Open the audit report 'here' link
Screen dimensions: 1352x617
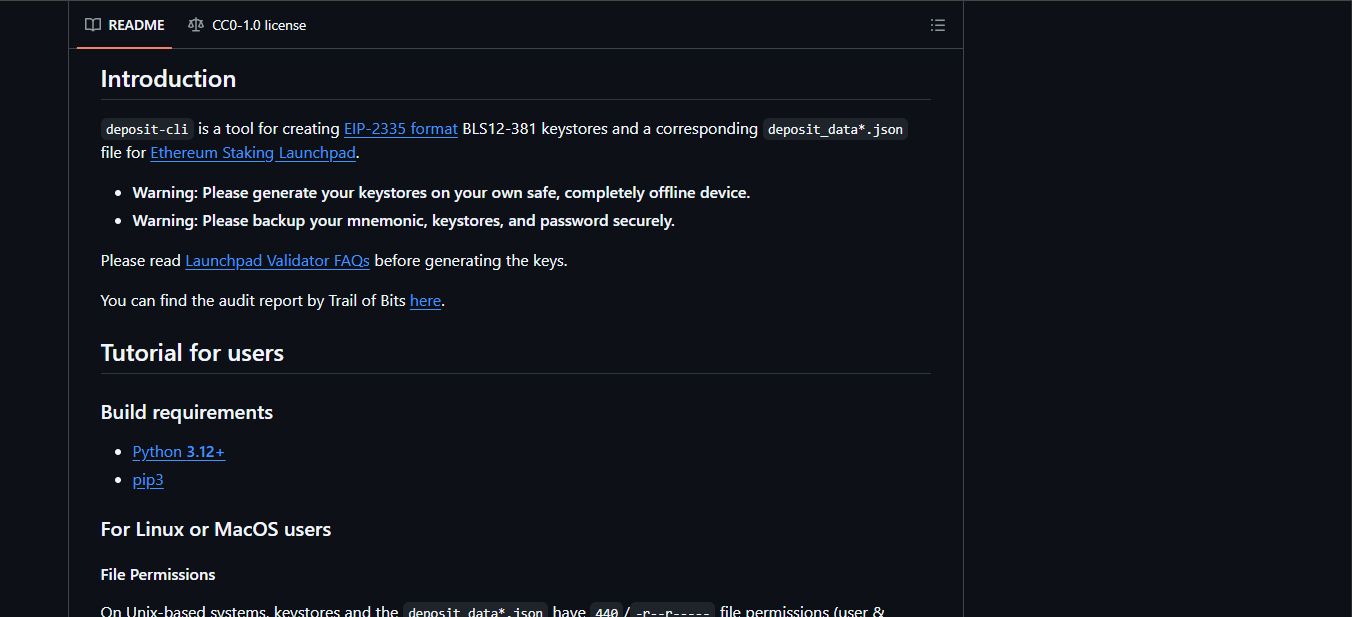tap(425, 301)
